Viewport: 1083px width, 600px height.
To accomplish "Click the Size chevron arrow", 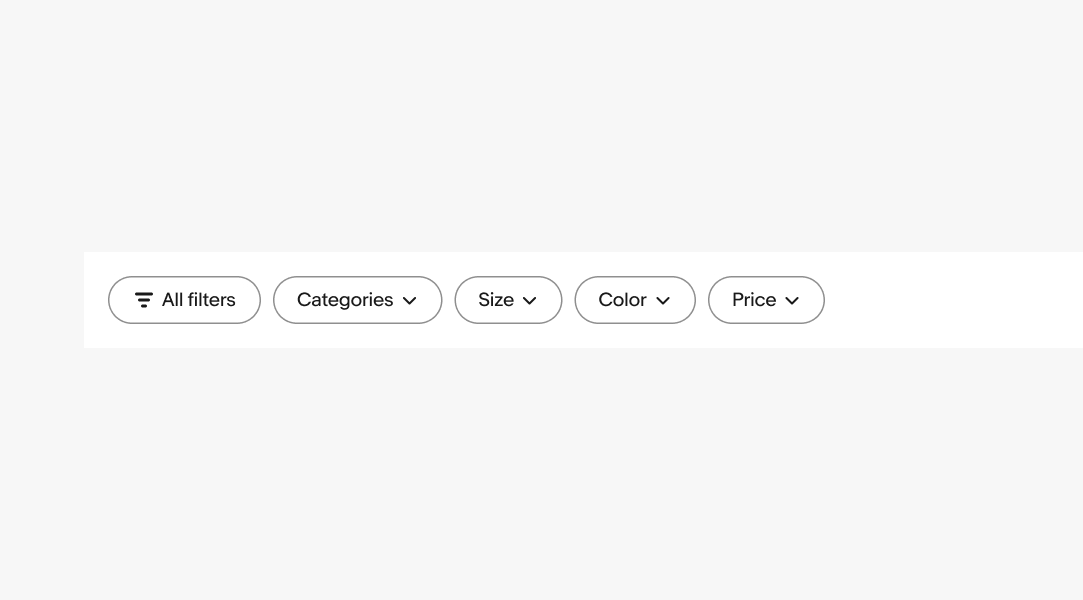I will [x=530, y=301].
